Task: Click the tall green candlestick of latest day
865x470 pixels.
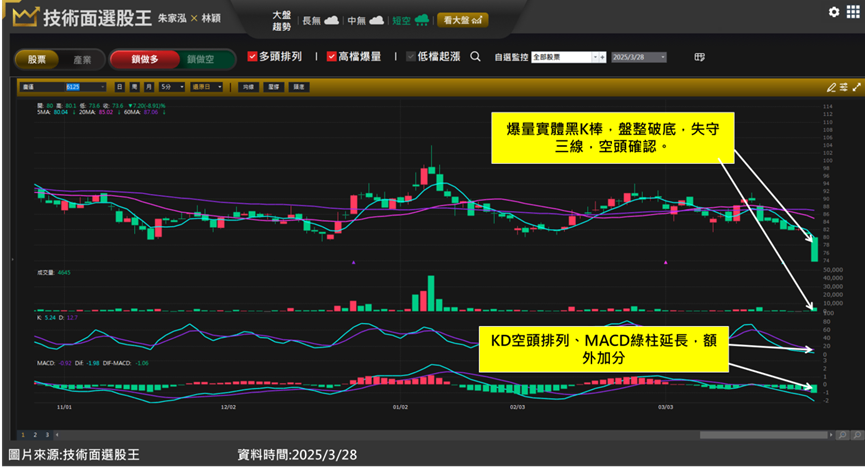Action: click(x=814, y=249)
